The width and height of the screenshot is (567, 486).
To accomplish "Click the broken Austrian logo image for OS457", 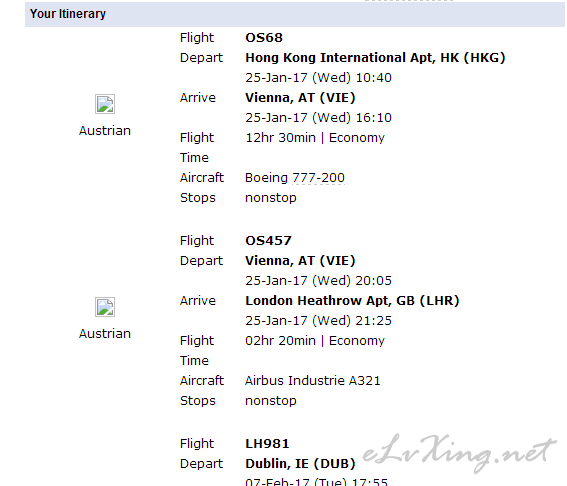I will 105,307.
